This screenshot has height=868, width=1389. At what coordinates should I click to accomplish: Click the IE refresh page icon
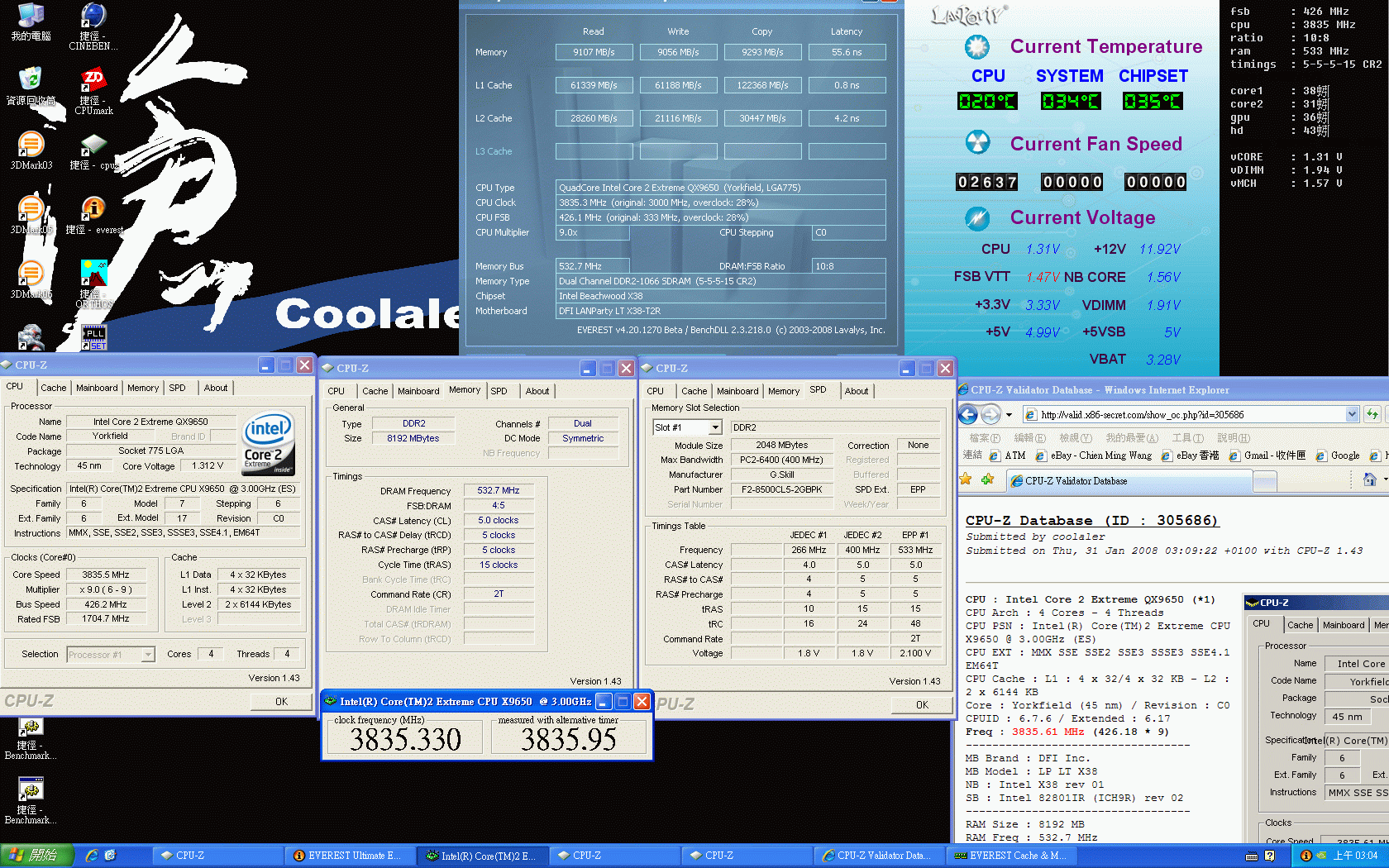coord(1372,414)
